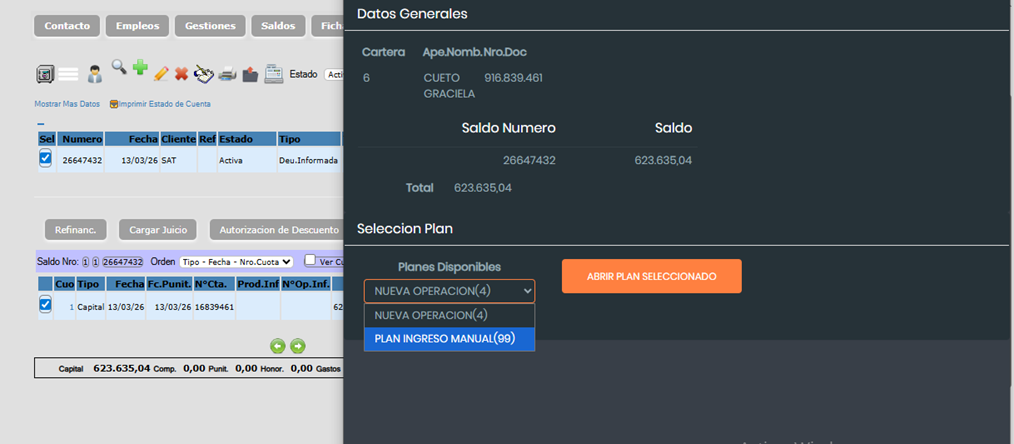
Task: Click the Imprimir Estado de Cuenta link
Action: click(164, 104)
